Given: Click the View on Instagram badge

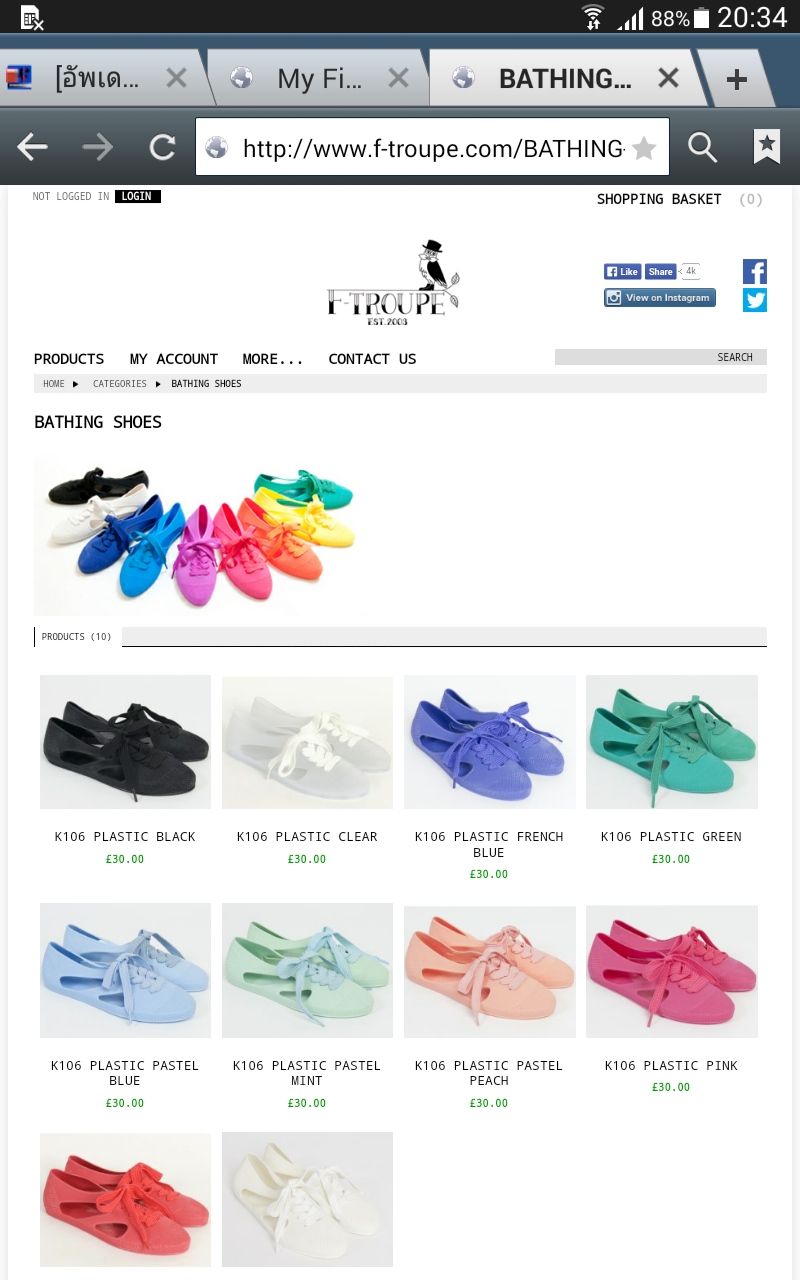Looking at the screenshot, I should (x=660, y=297).
